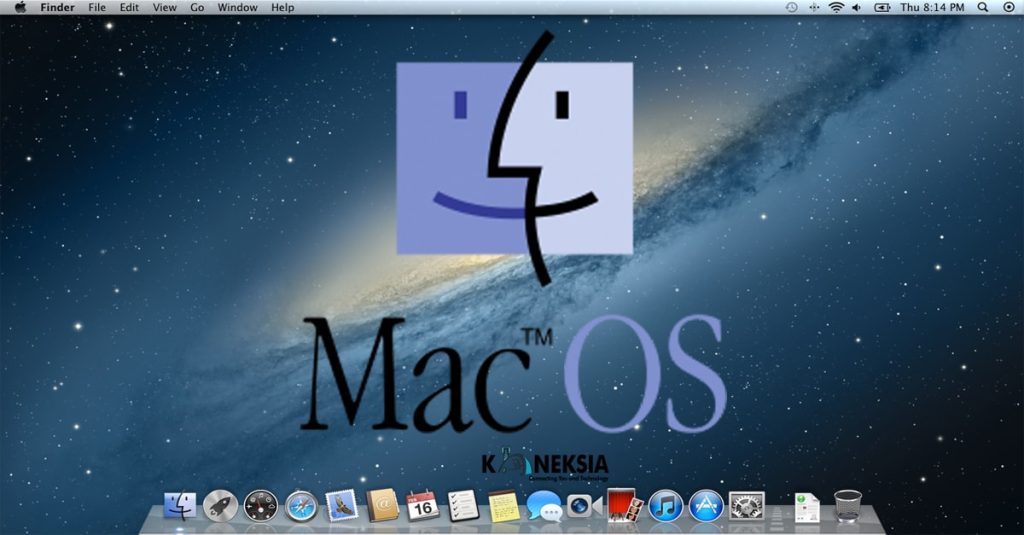This screenshot has height=535, width=1024.
Task: Launch Reminders checklist icon
Action: click(x=463, y=505)
